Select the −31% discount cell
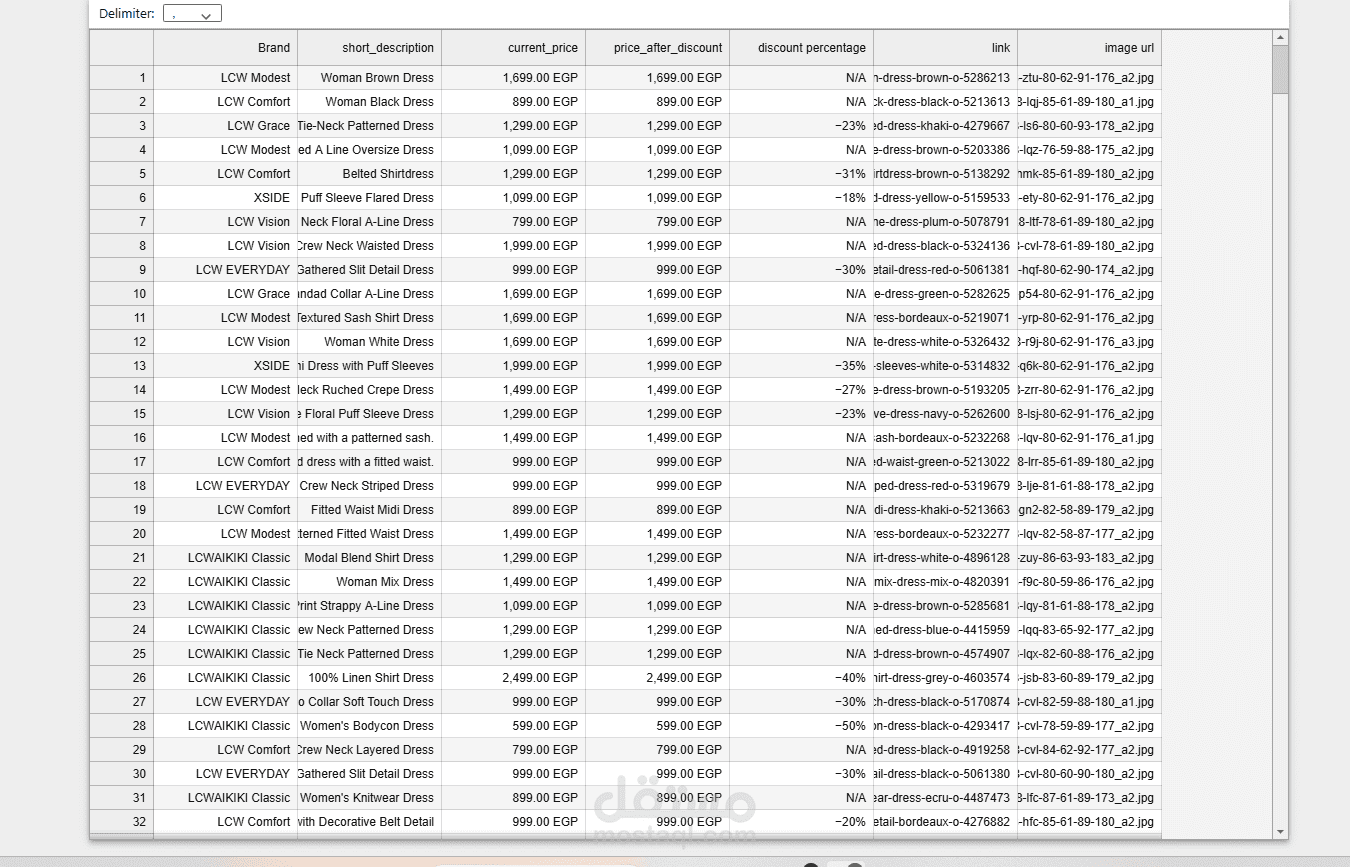1350x867 pixels. click(x=801, y=174)
